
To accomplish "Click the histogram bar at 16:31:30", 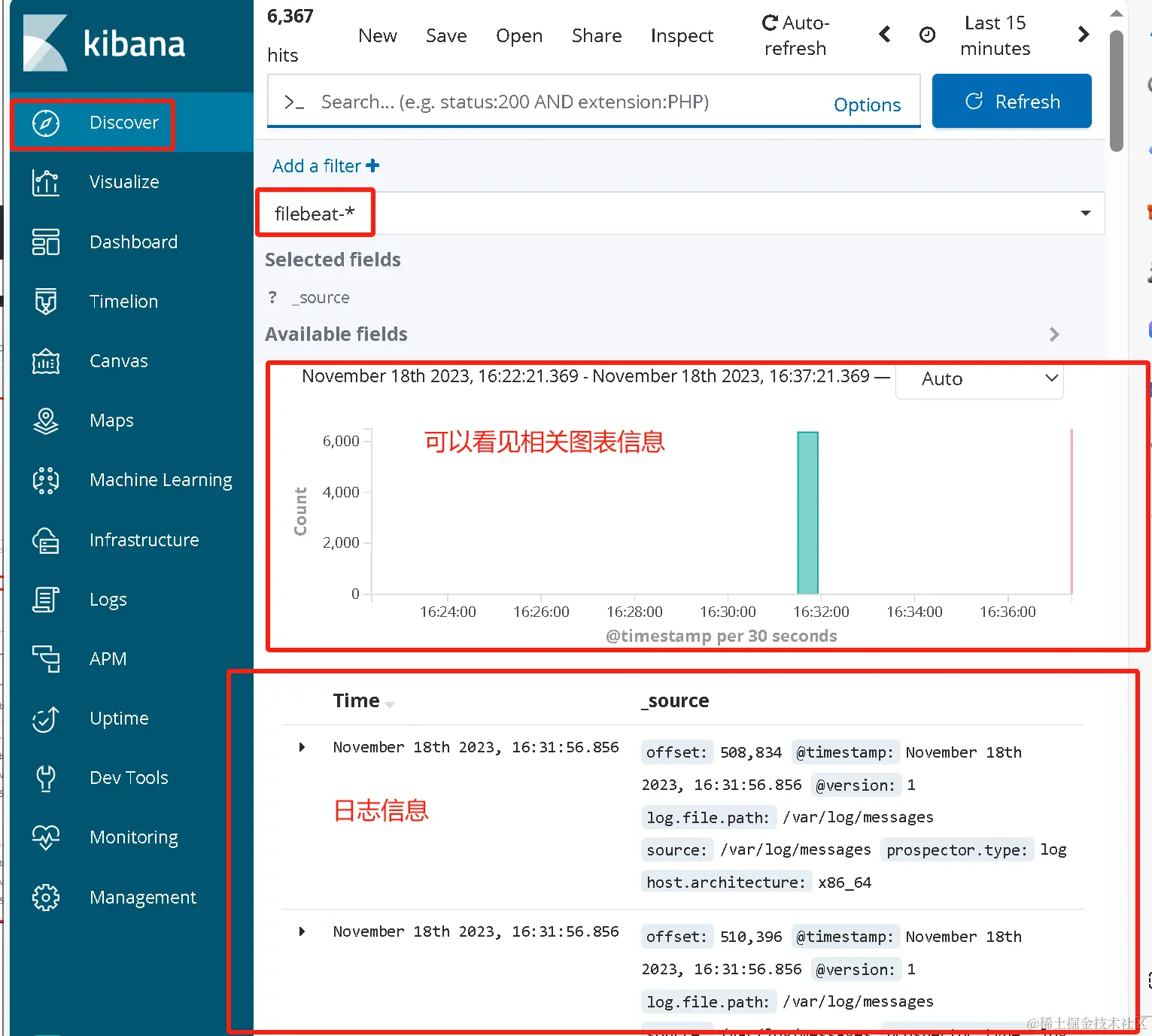I will (x=807, y=512).
